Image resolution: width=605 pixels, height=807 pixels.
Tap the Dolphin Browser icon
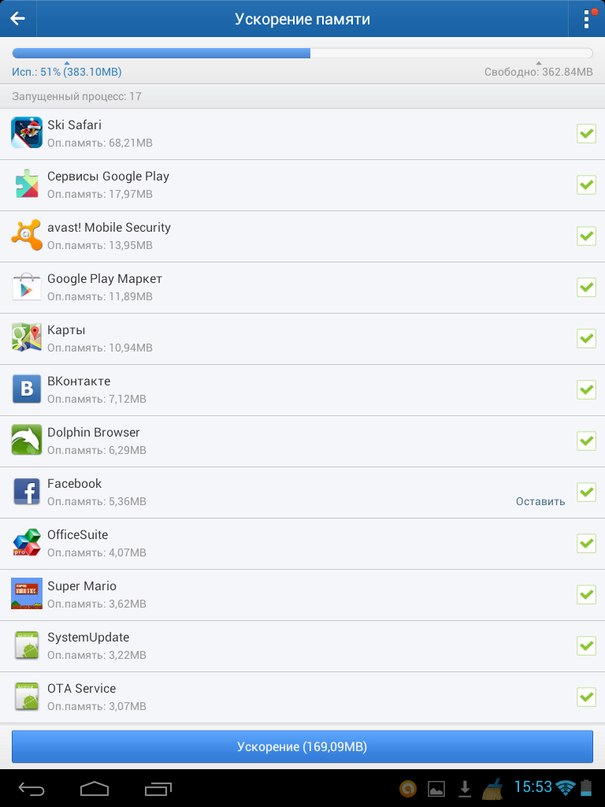(26, 440)
